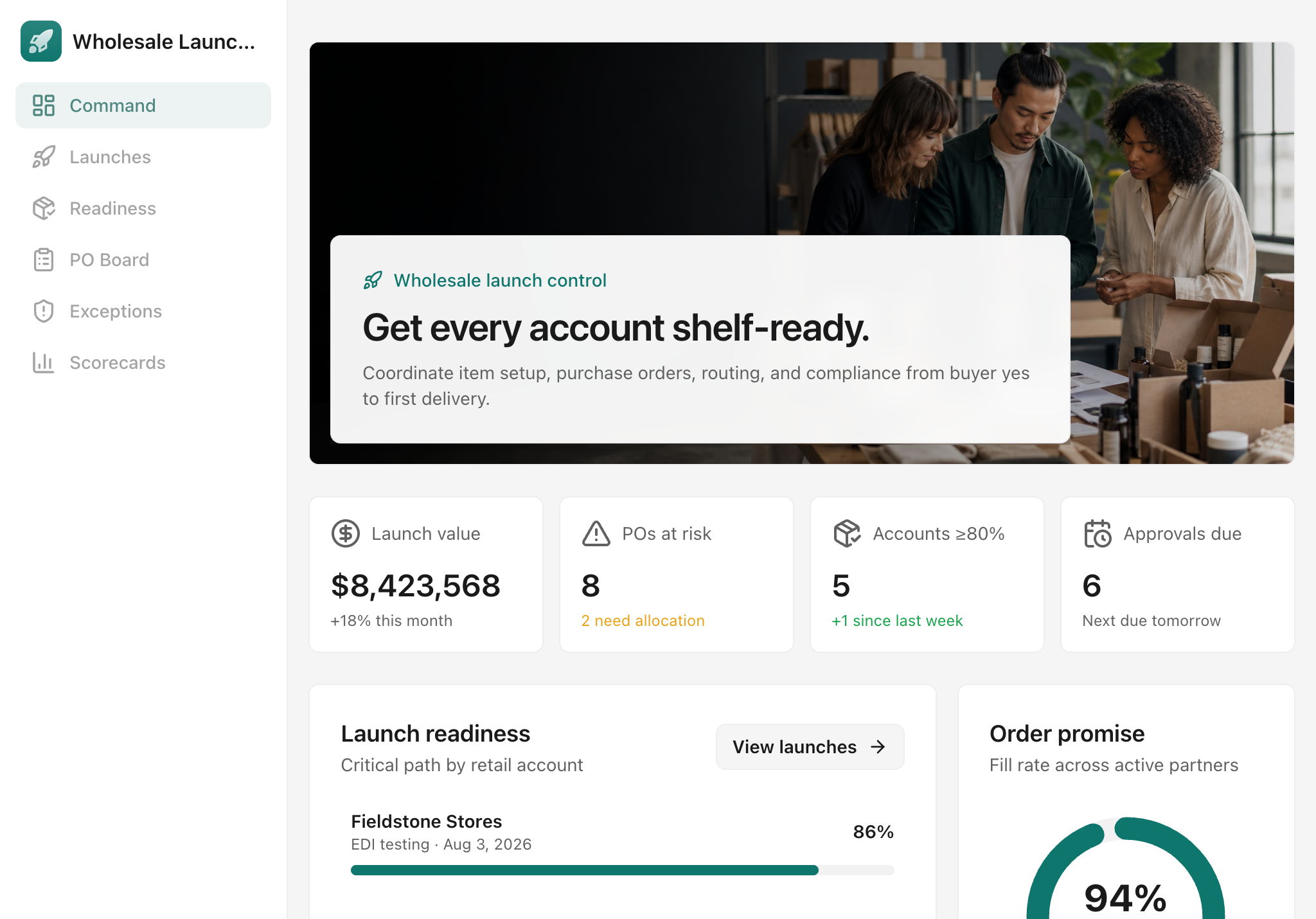Click the 'Approvals due' card label
This screenshot has width=1316, height=919.
click(1182, 533)
